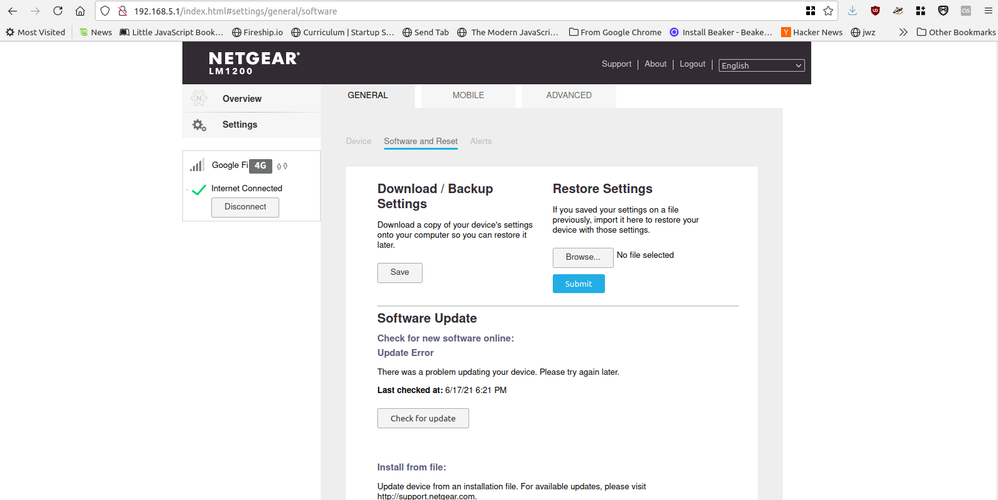Click the Logout link

692,64
